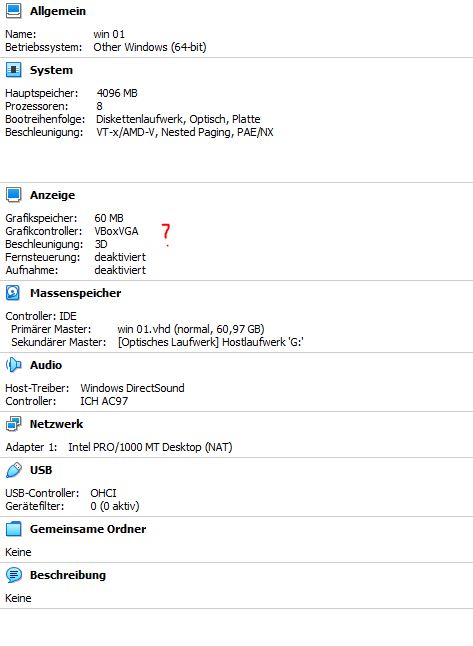
Task: Click the Audio speaker icon
Action: pos(13,365)
